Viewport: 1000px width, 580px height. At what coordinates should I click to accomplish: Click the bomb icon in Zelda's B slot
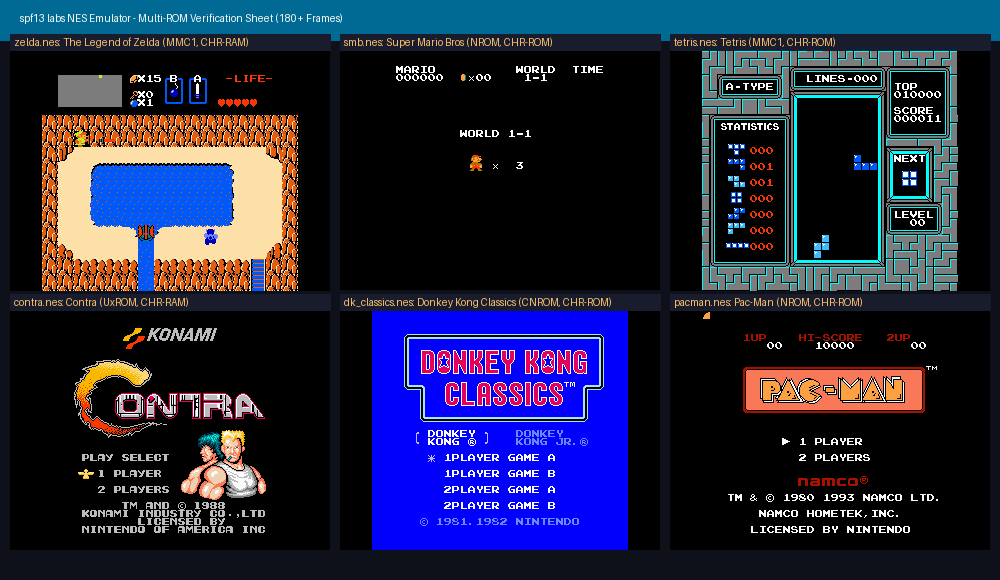[x=173, y=91]
